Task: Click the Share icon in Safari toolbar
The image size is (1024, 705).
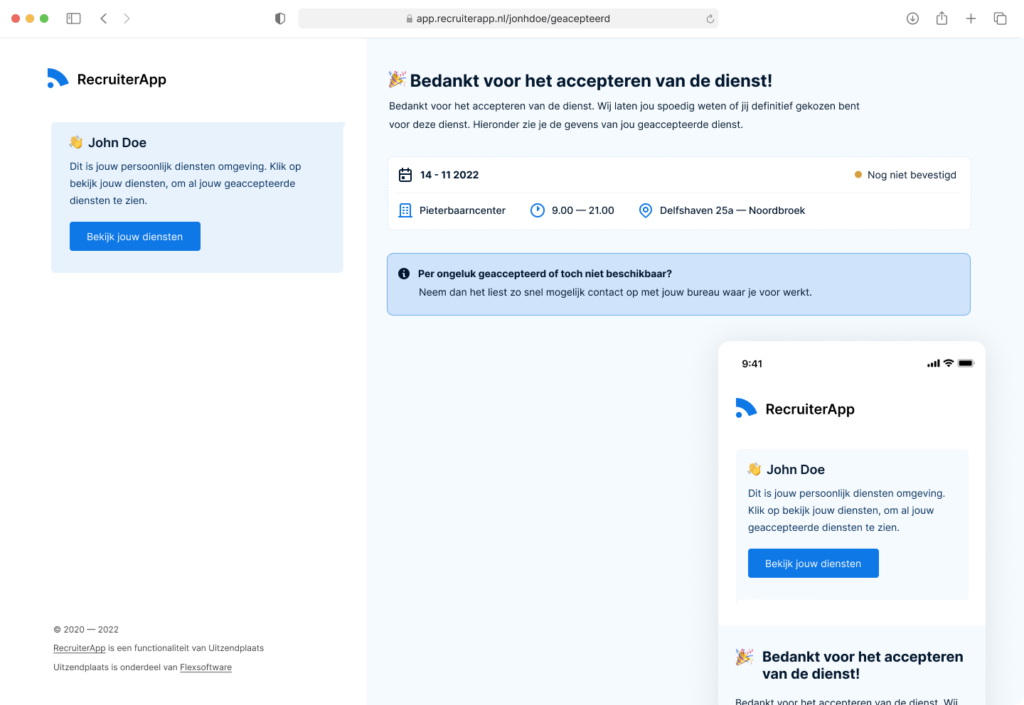Action: (x=941, y=19)
